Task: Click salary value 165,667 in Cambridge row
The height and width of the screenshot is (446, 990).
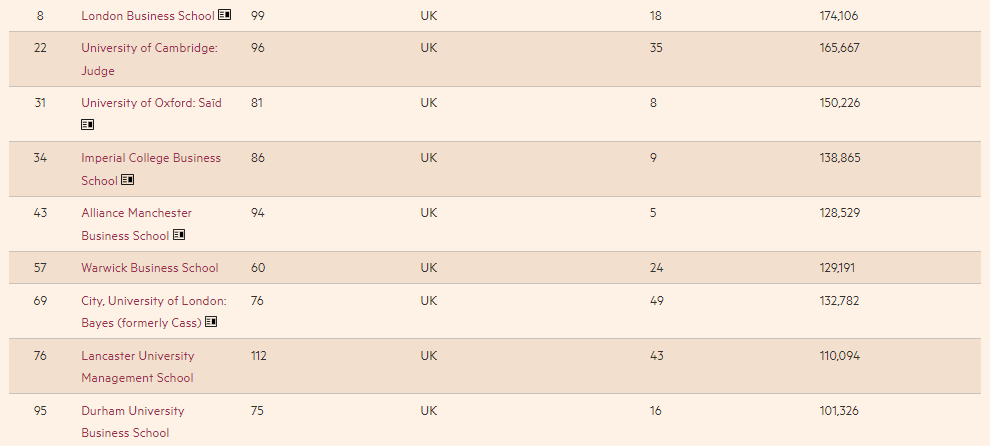Action: 839,48
